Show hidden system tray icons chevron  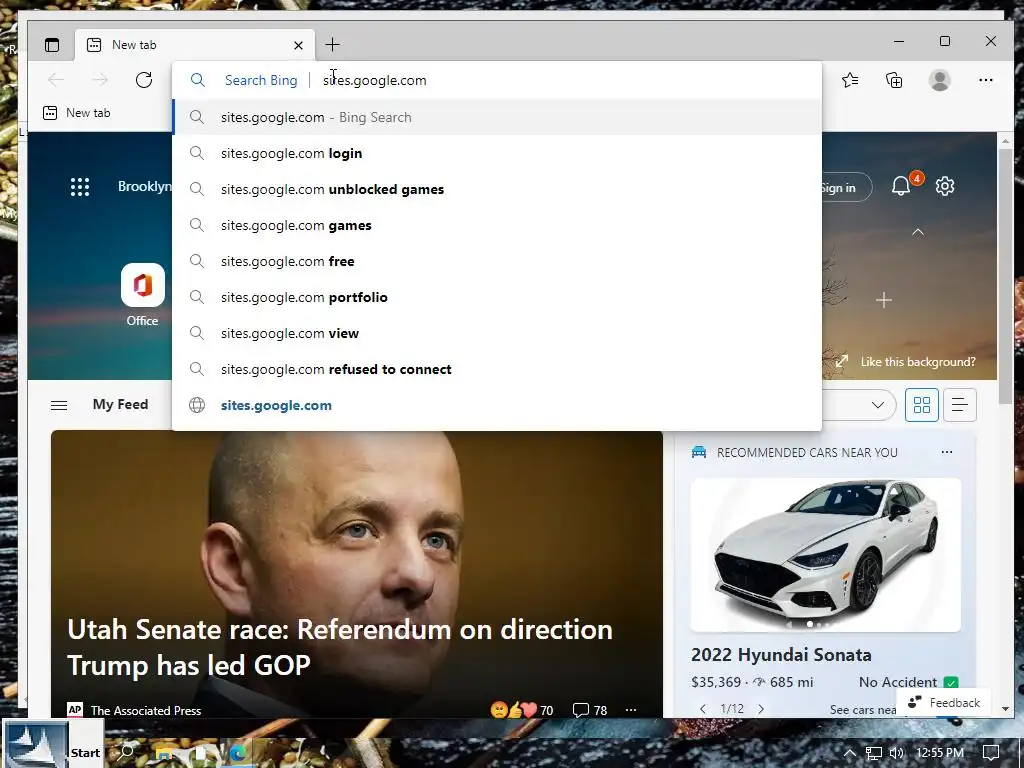click(850, 753)
